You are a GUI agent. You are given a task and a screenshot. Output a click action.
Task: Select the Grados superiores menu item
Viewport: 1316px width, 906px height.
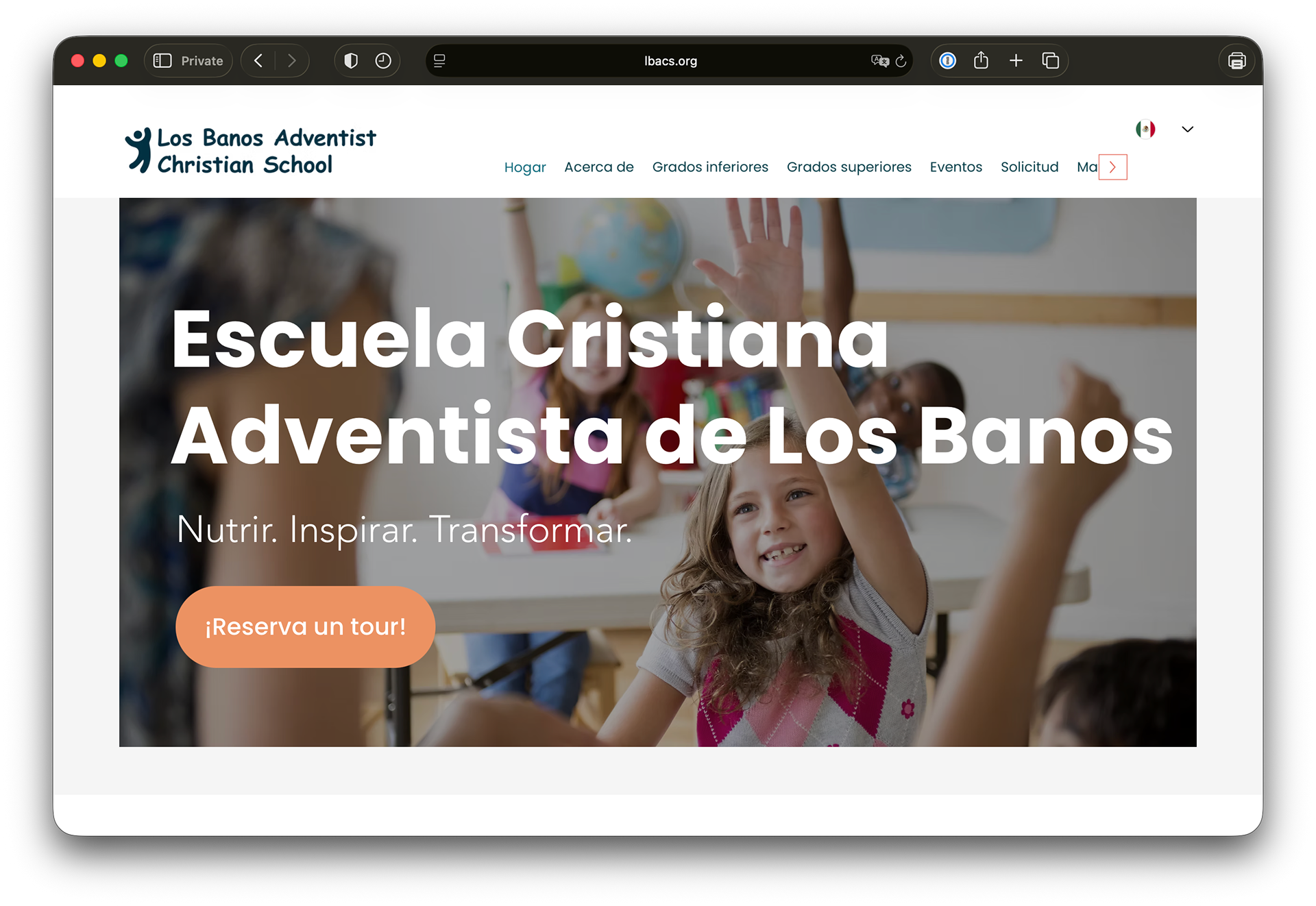point(849,167)
